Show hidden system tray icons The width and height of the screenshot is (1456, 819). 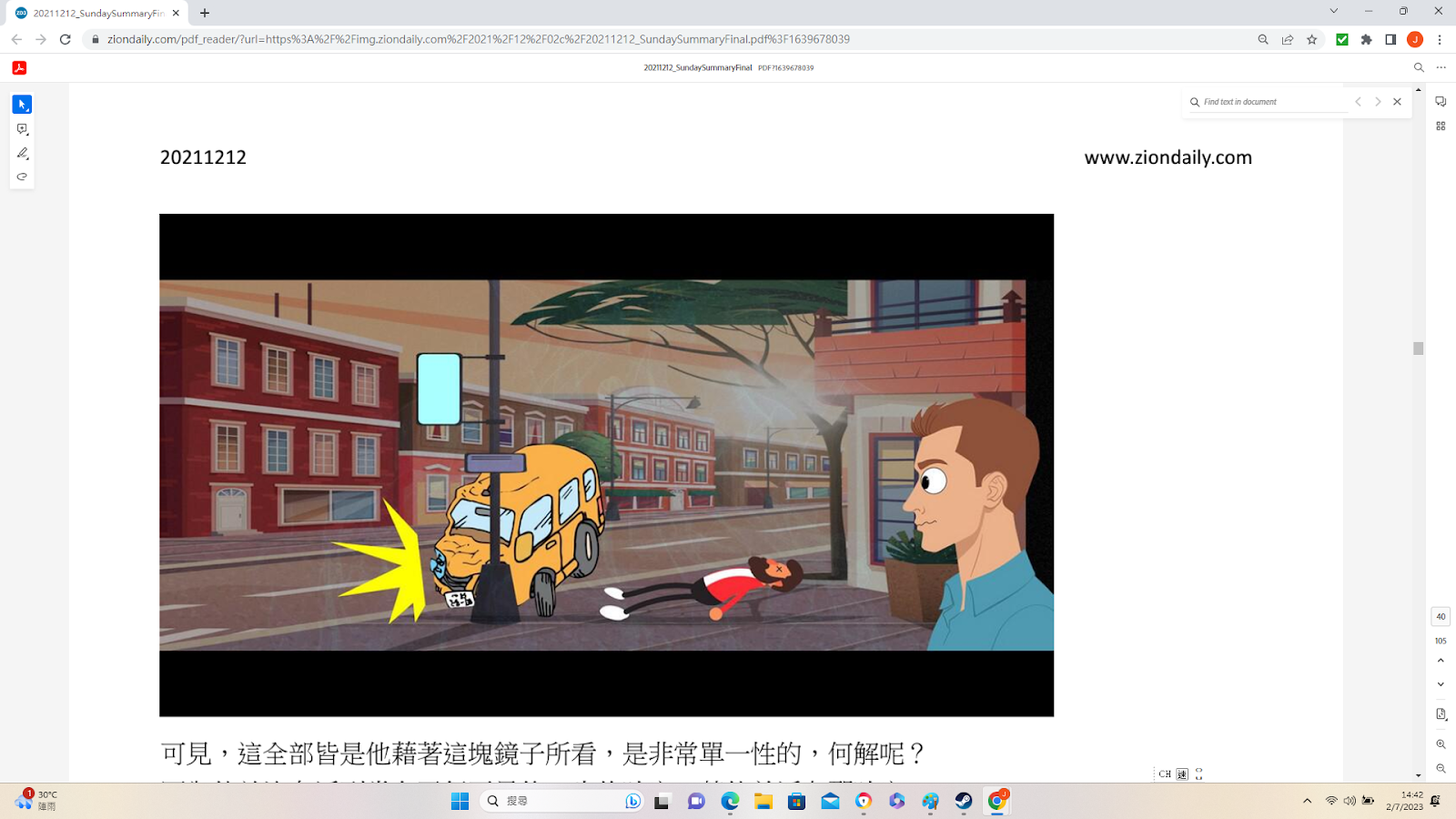[x=1308, y=801]
